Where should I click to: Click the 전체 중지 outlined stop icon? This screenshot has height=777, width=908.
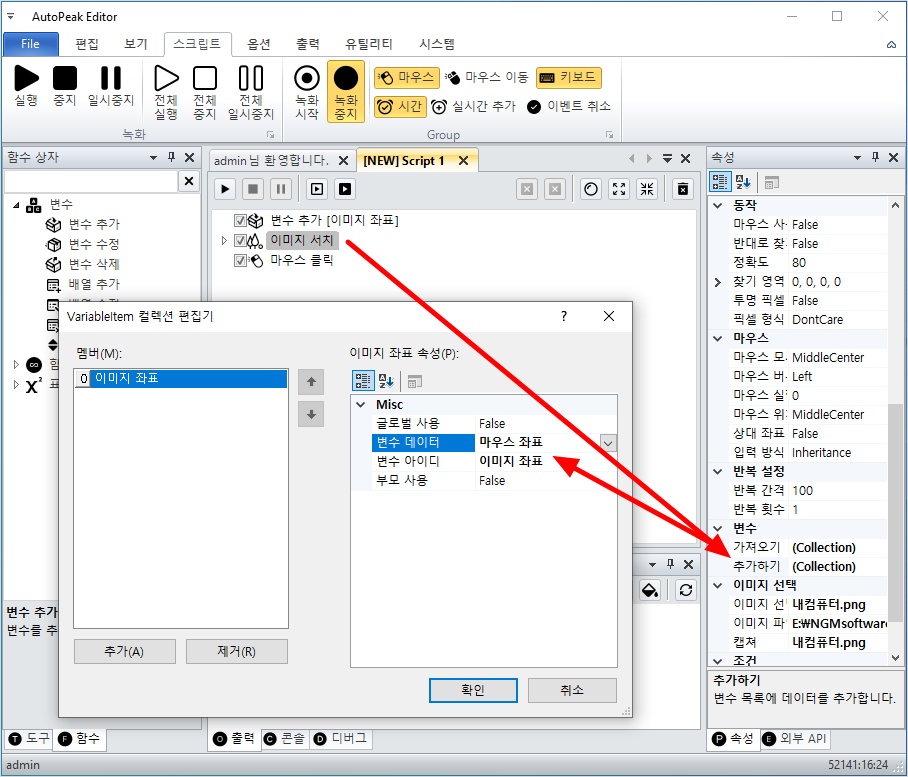(204, 78)
